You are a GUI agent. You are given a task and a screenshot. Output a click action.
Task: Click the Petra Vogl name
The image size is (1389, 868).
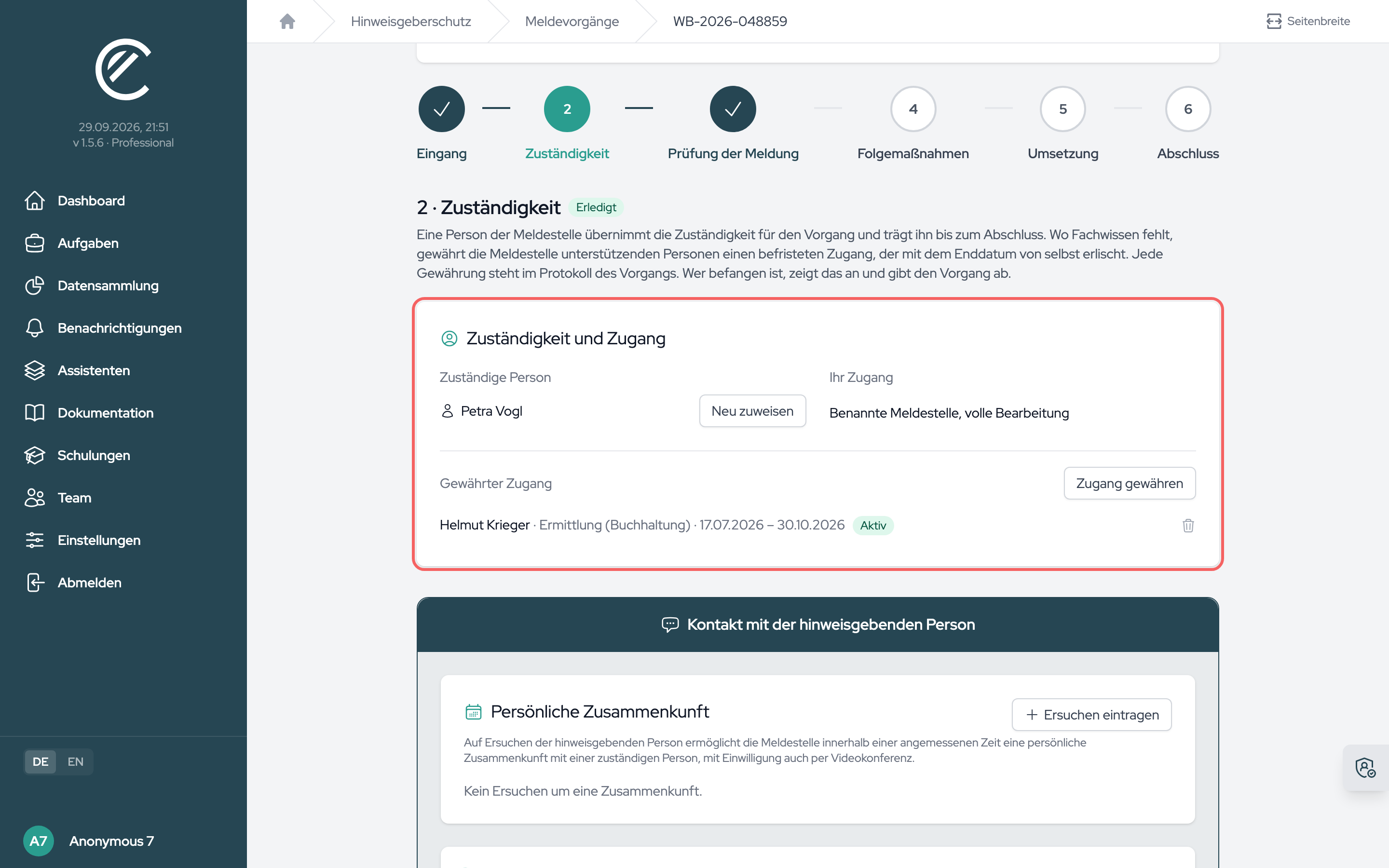[491, 411]
